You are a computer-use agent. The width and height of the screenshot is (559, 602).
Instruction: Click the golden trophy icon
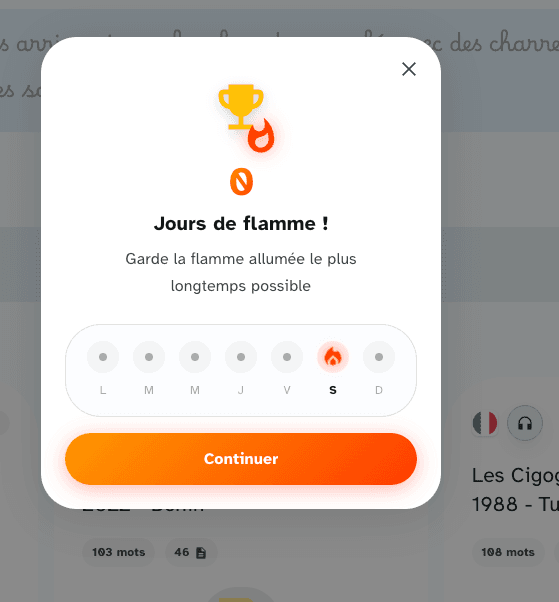pos(241,107)
